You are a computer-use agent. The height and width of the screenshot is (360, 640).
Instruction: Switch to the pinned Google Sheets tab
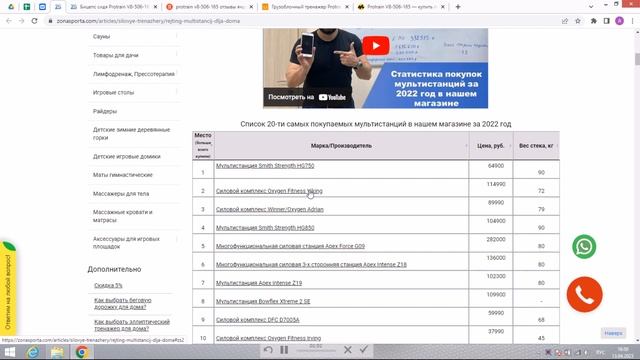(27, 7)
